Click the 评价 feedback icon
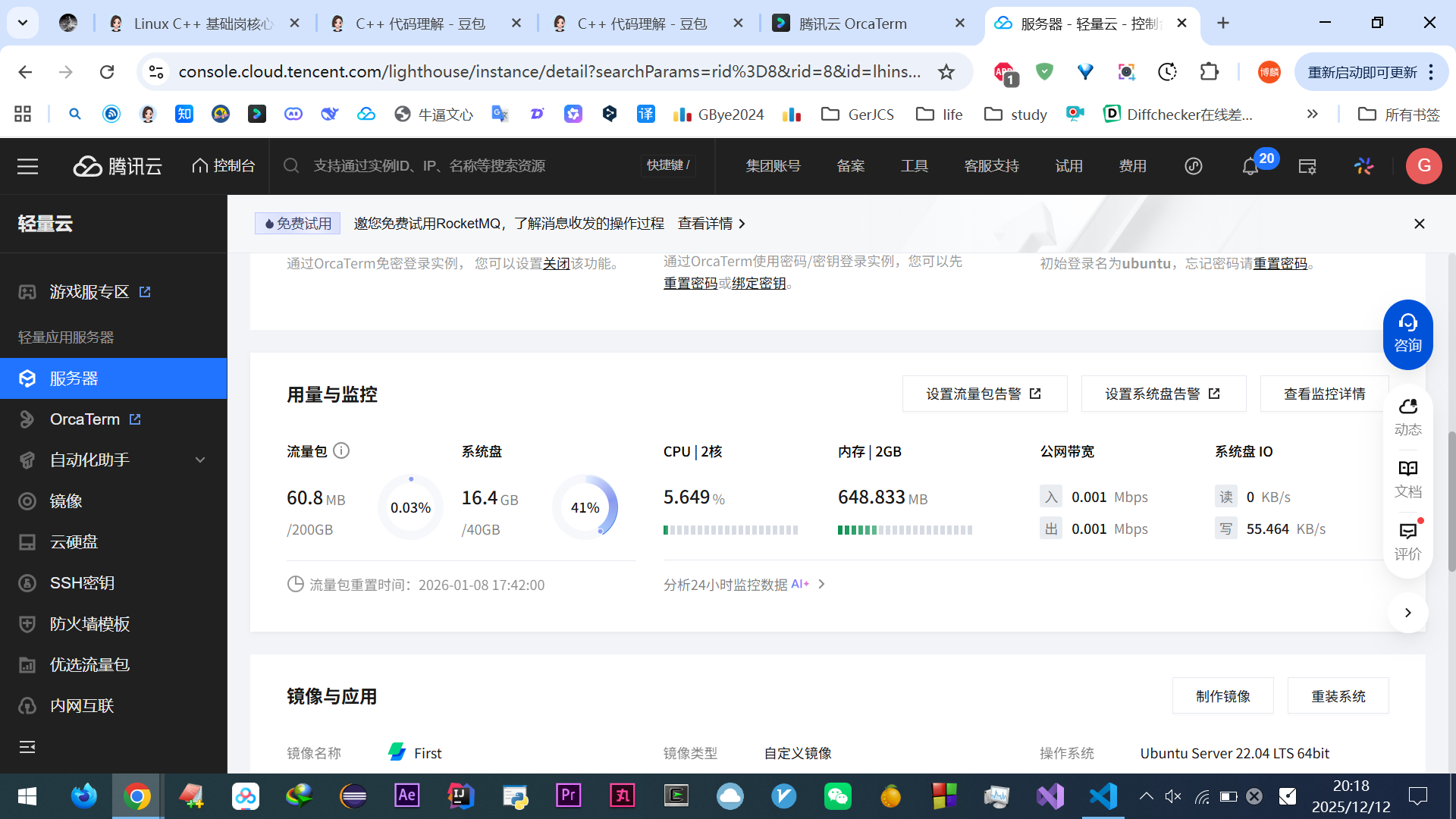This screenshot has height=819, width=1456. pyautogui.click(x=1407, y=540)
